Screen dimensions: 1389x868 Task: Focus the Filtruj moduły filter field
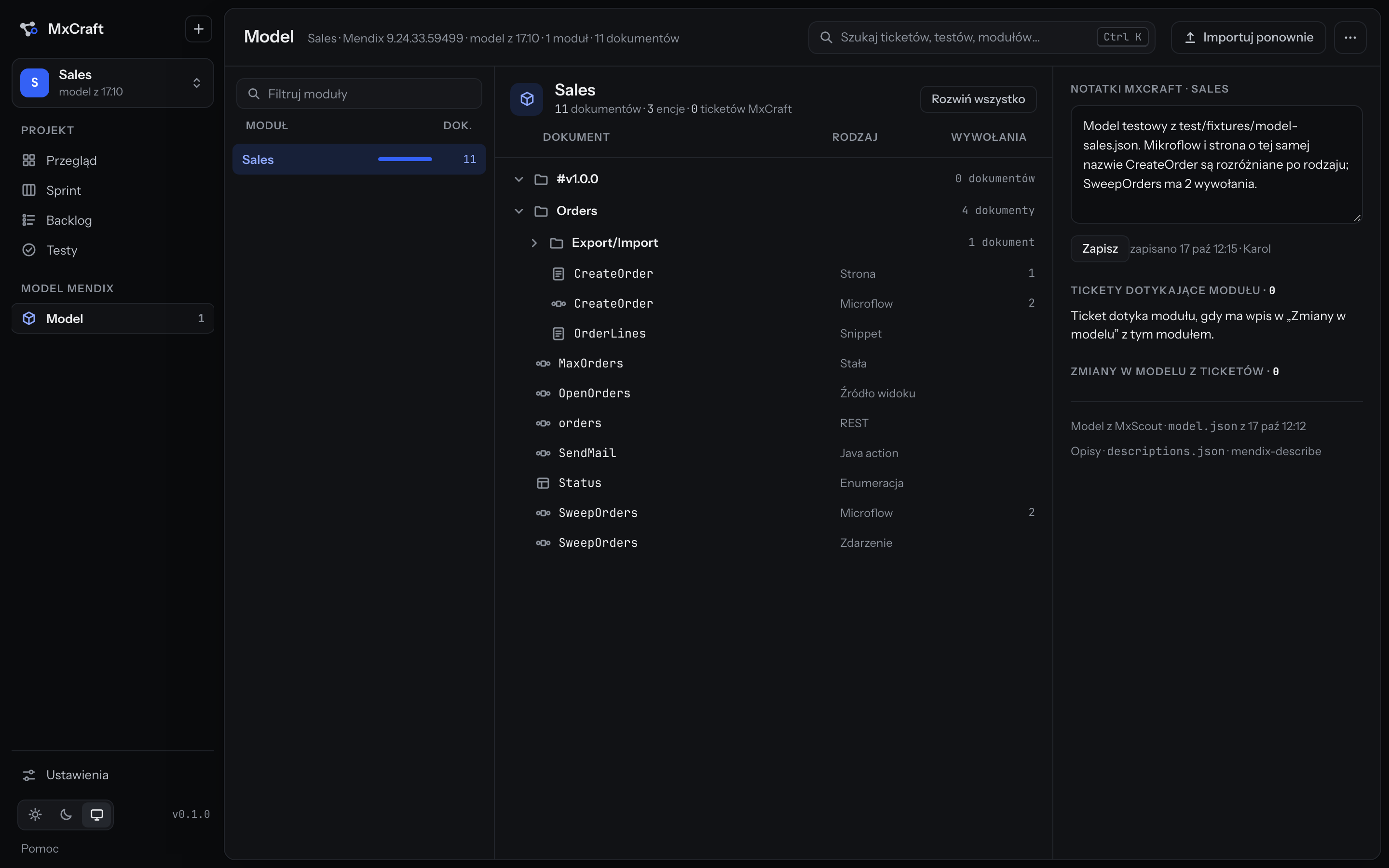(359, 94)
